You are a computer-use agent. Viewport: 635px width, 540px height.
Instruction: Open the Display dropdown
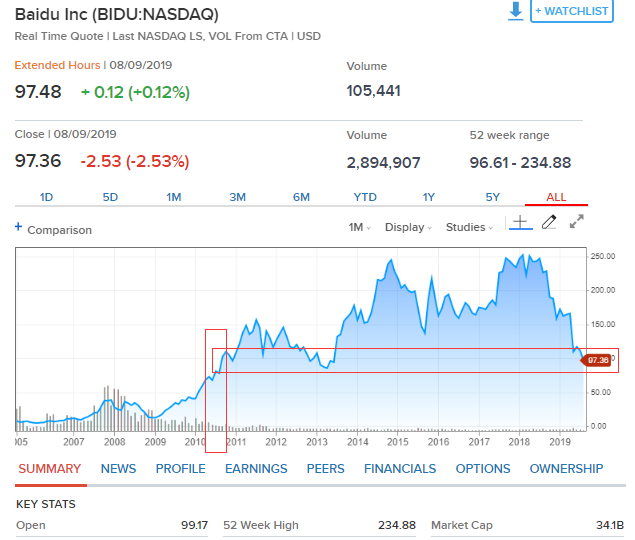408,228
